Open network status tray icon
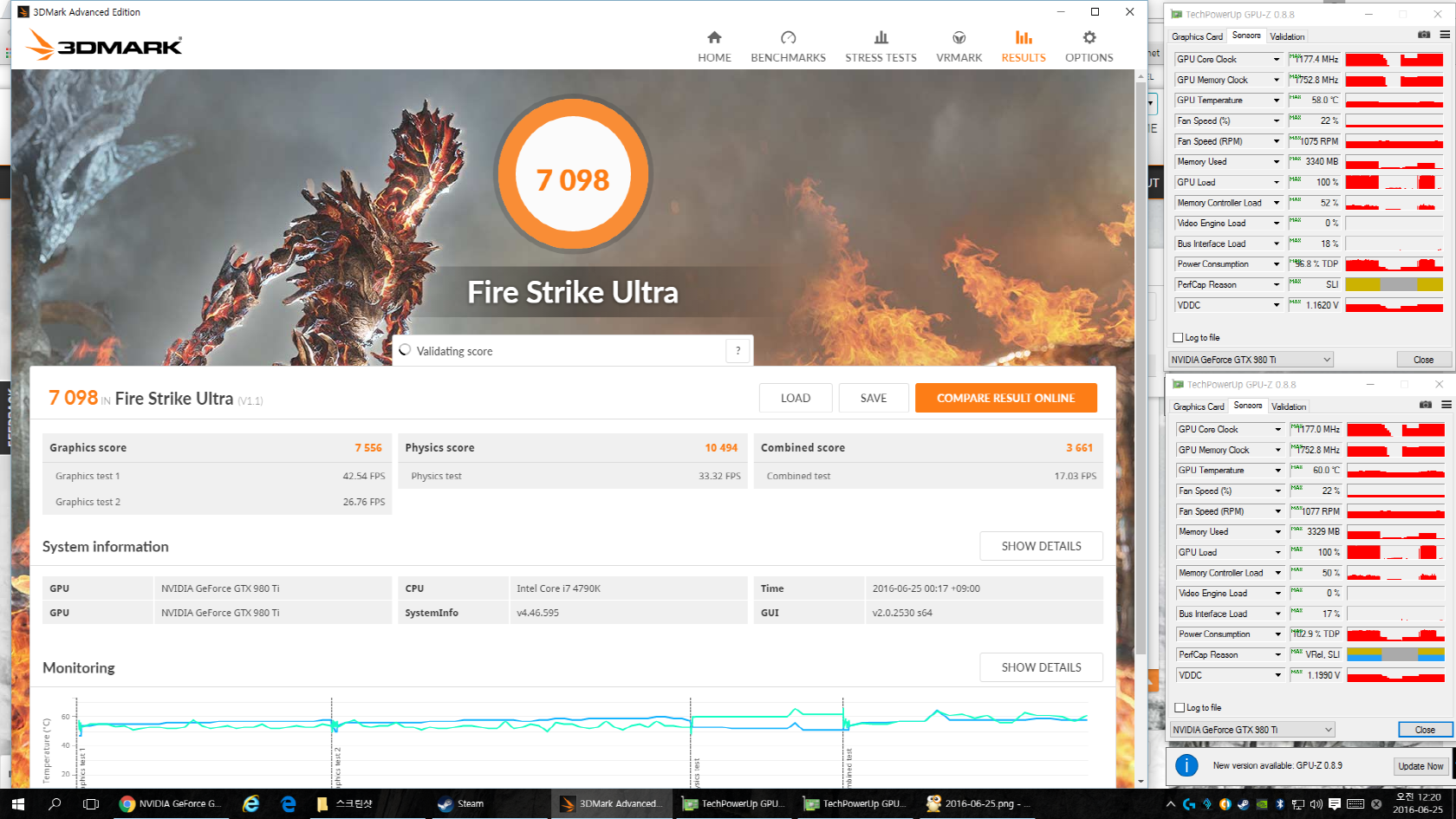The height and width of the screenshot is (819, 1456). pos(1297,804)
